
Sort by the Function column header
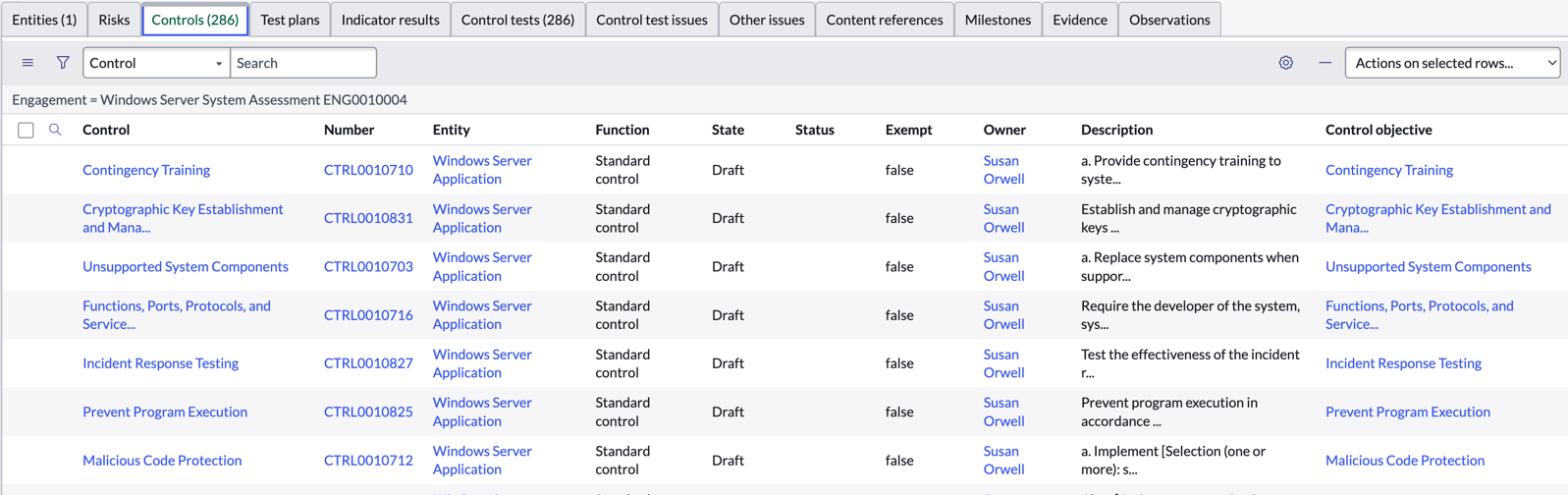click(622, 130)
